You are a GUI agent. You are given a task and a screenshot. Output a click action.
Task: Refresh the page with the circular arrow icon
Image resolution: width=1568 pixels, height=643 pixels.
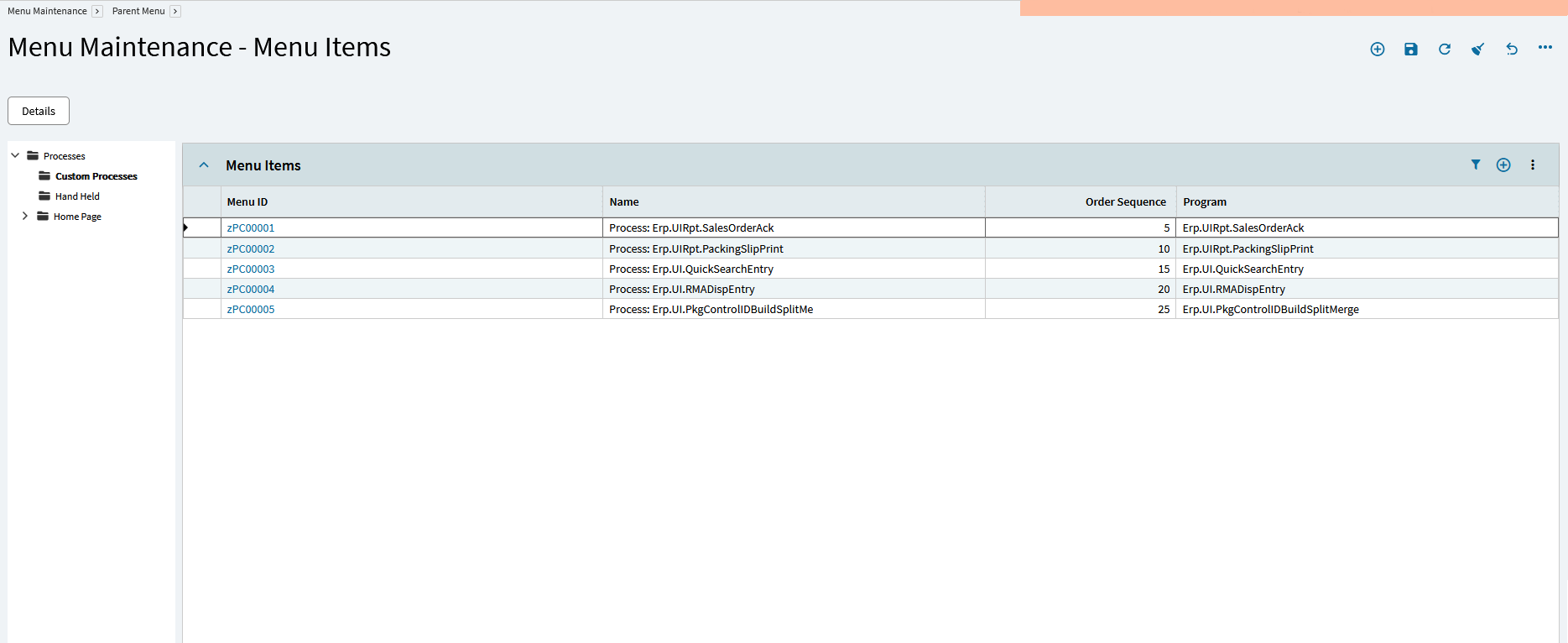(x=1445, y=49)
